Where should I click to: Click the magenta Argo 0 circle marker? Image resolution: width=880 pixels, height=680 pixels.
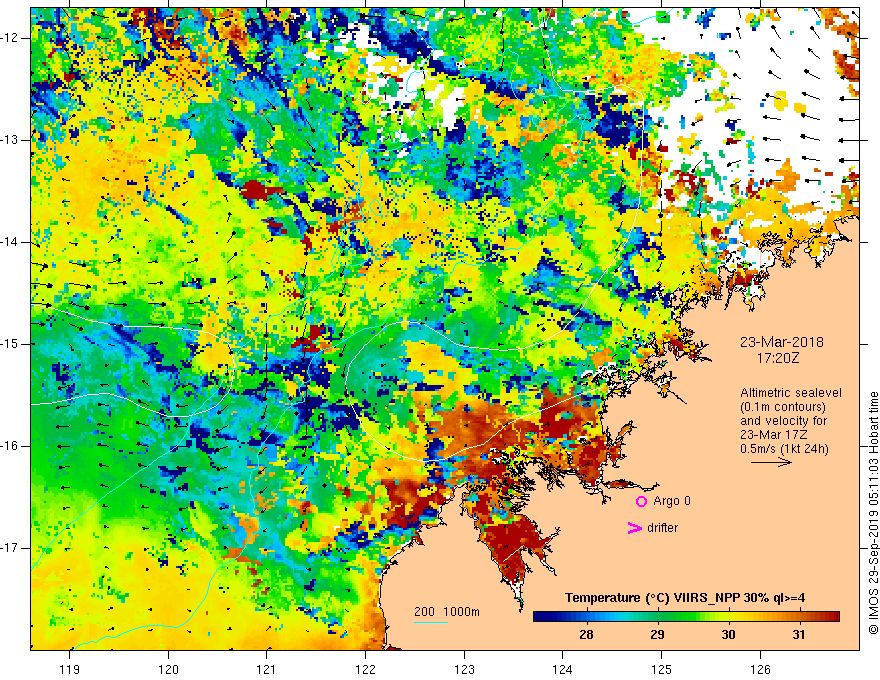[x=641, y=501]
